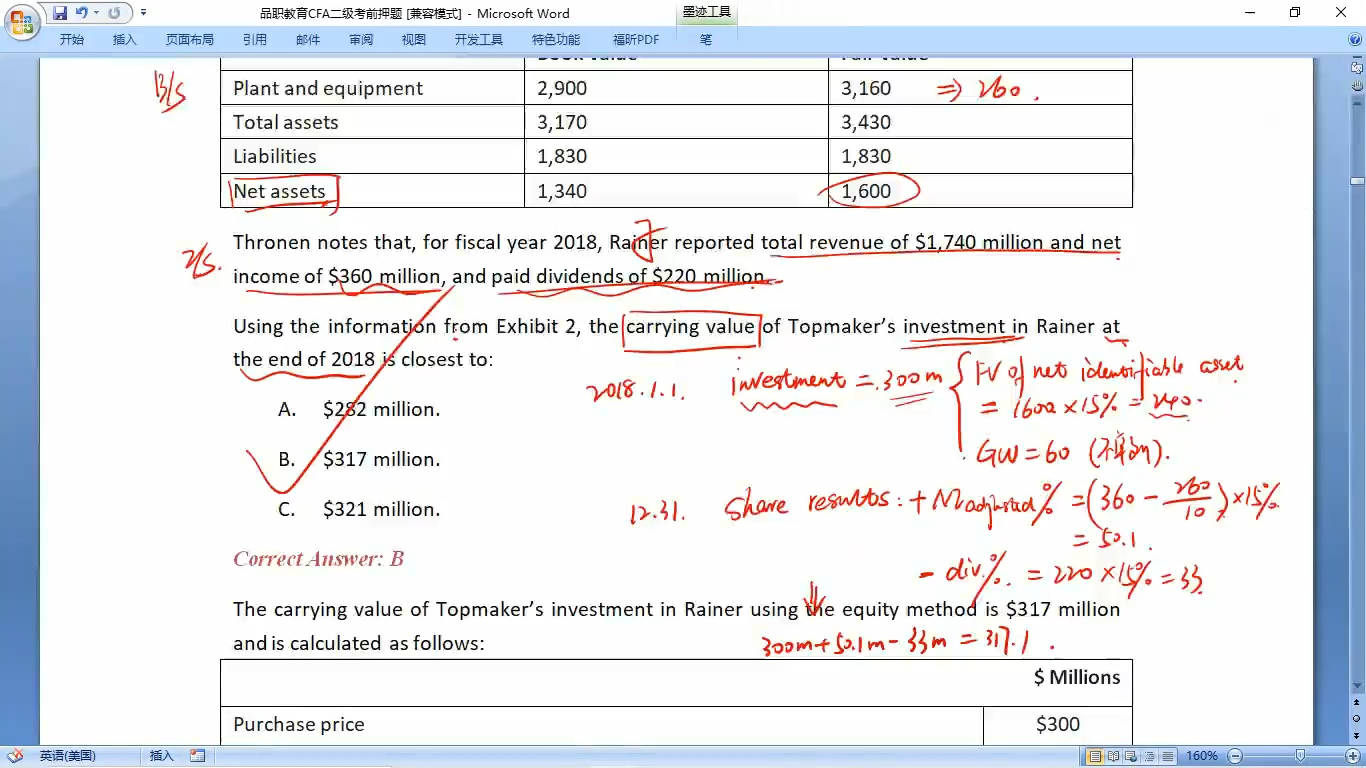Minimize the Microsoft Word window
Image resolution: width=1366 pixels, height=768 pixels.
pos(1251,13)
